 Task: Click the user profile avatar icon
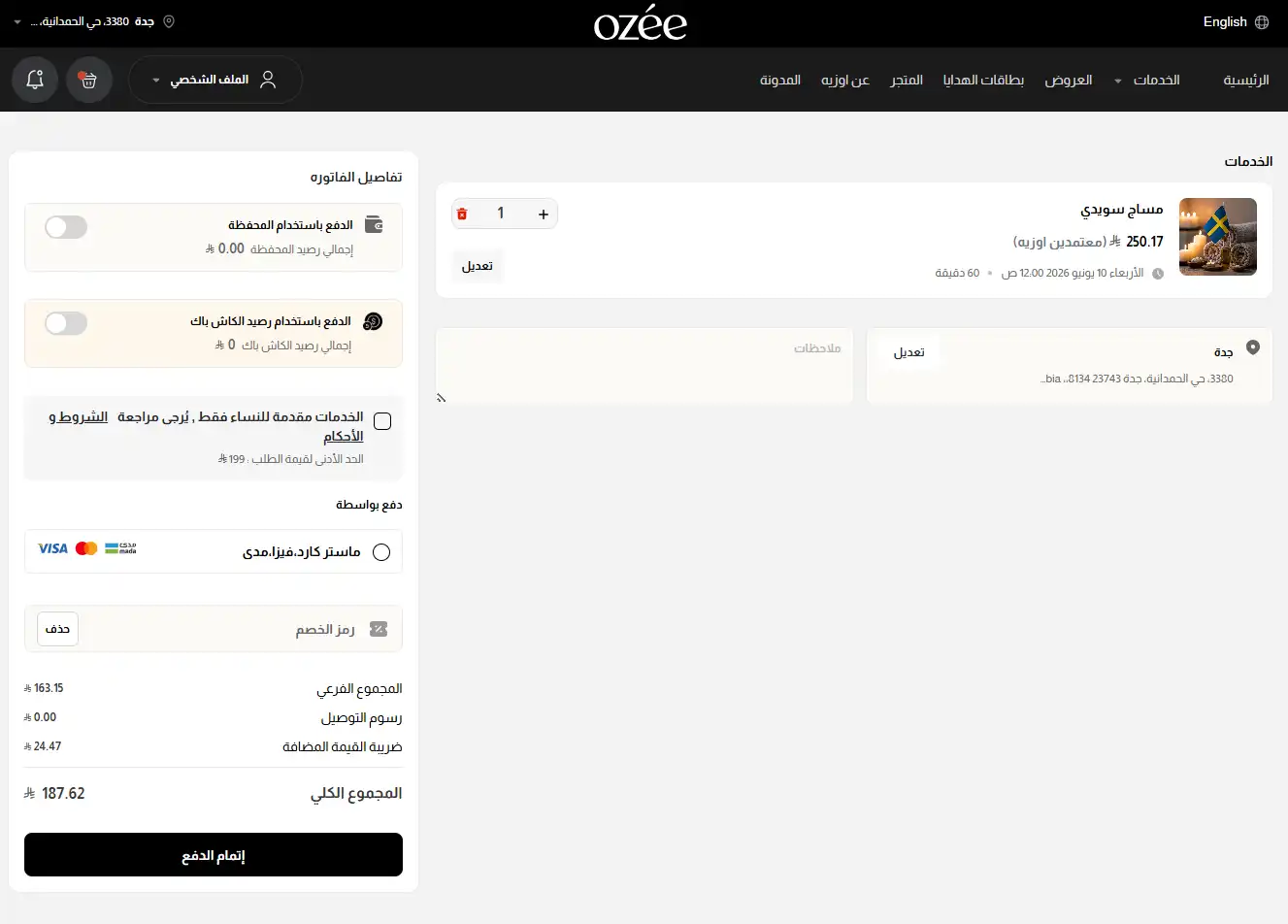tap(268, 80)
